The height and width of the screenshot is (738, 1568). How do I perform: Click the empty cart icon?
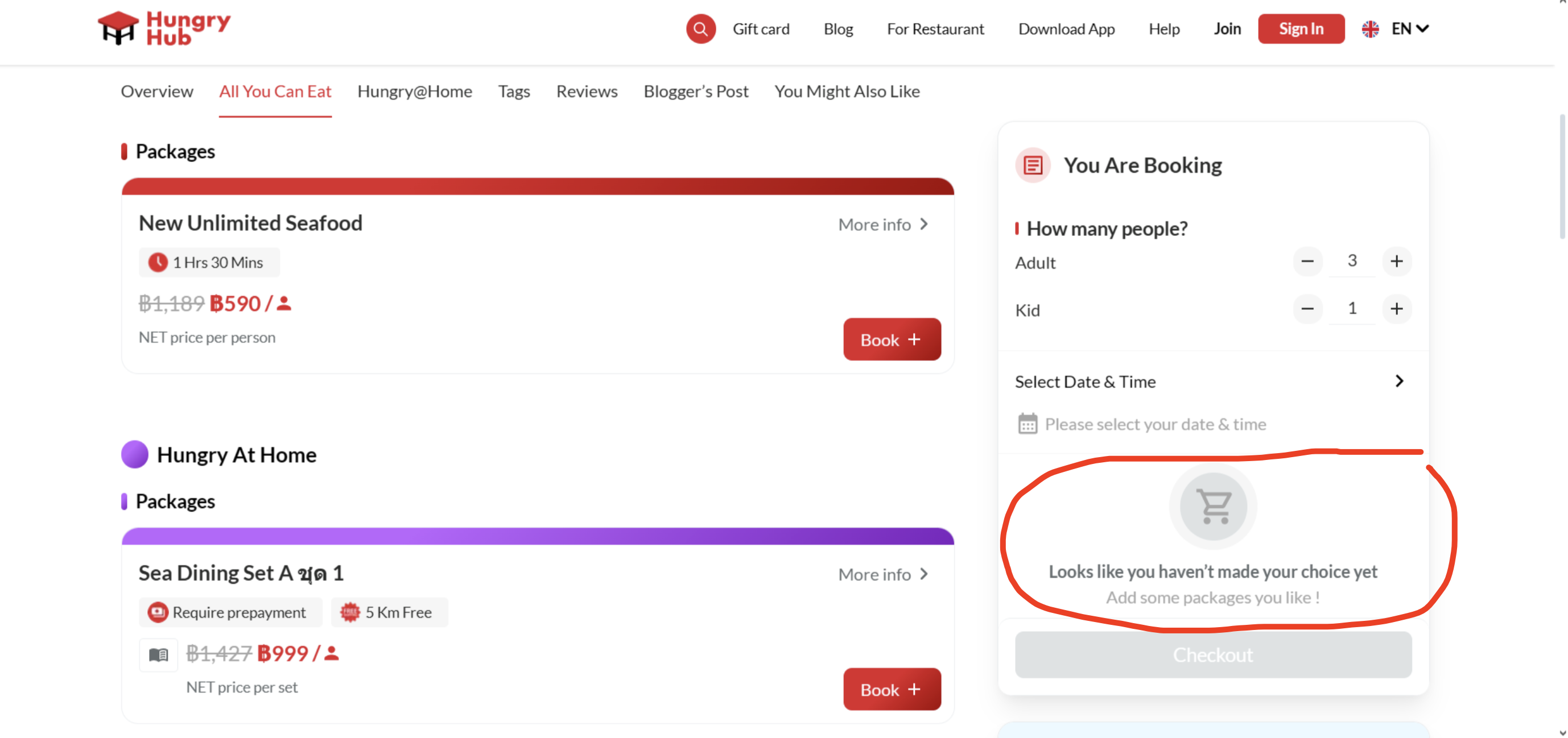click(x=1213, y=506)
